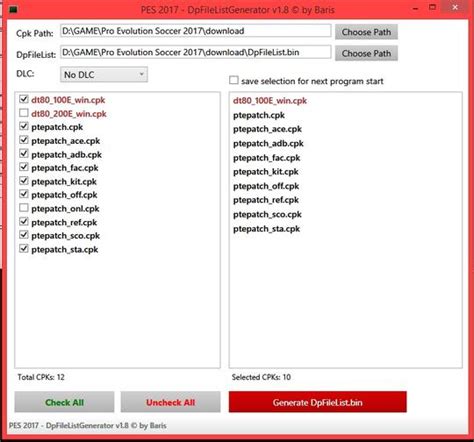Toggle the ptepatch_sco.cpk checkbox

24,235
